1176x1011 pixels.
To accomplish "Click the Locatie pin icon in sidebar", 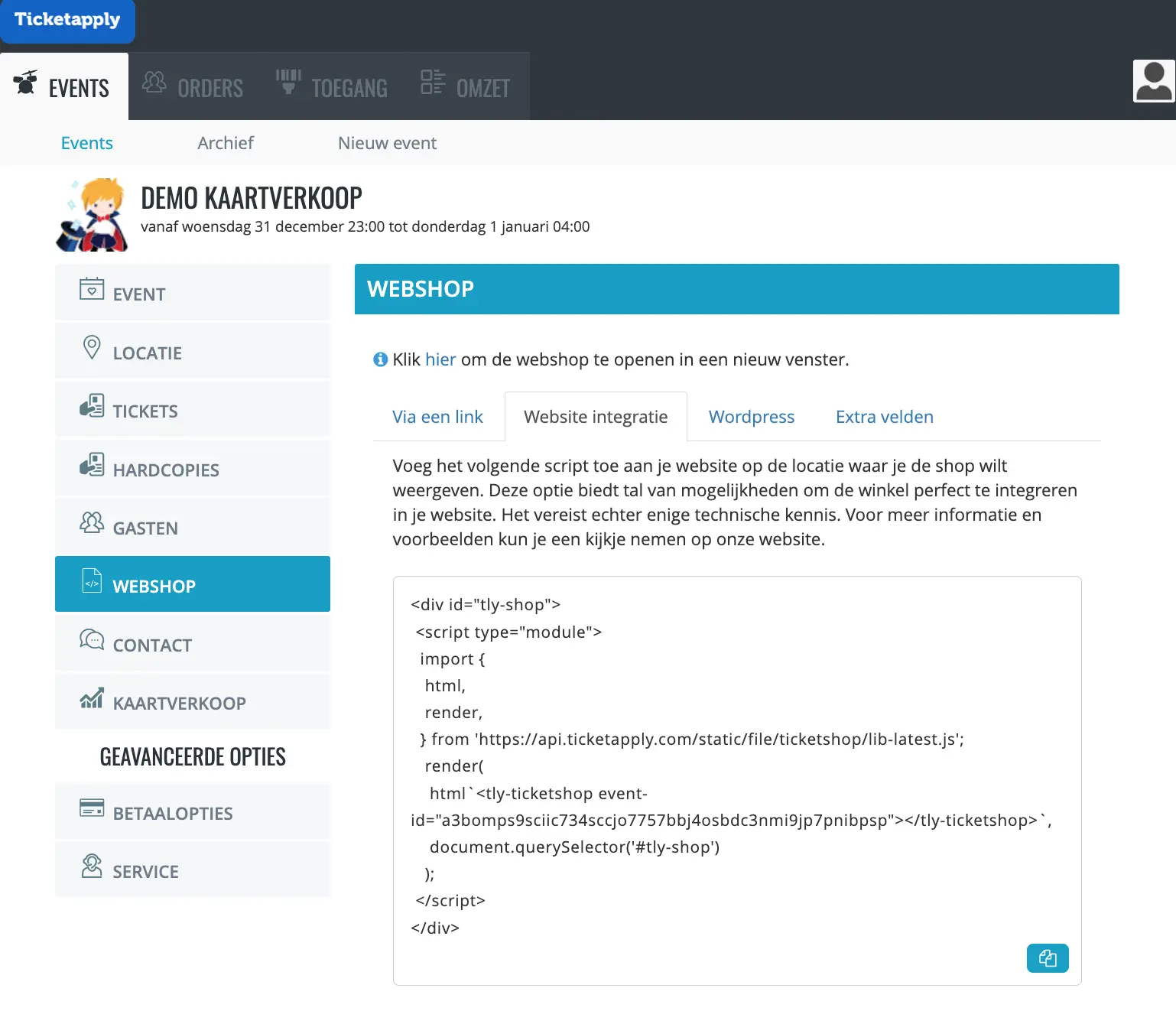I will click(92, 348).
